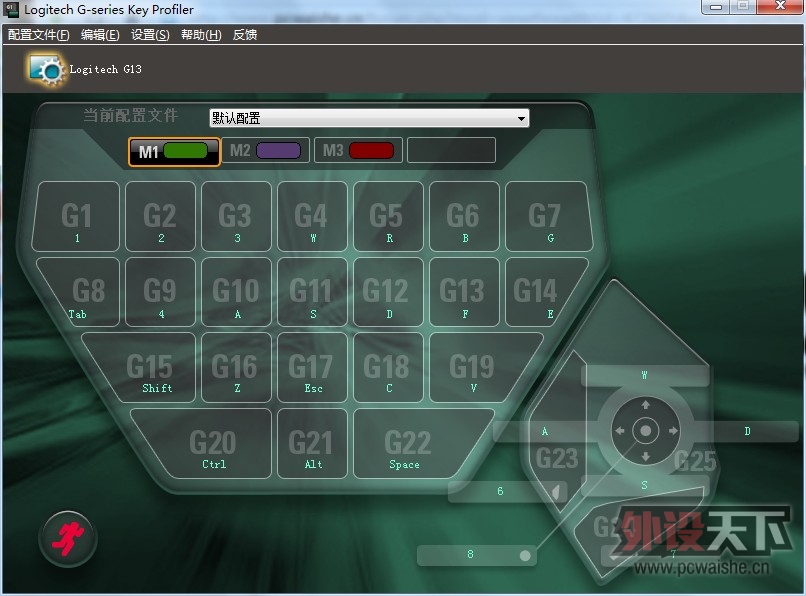806x596 pixels.
Task: Select the G12 key assigned to D
Action: [x=389, y=292]
